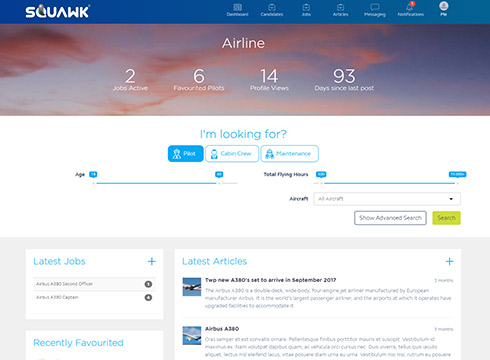Open the All Aircraft dropdown
This screenshot has width=490, height=360.
pos(387,199)
